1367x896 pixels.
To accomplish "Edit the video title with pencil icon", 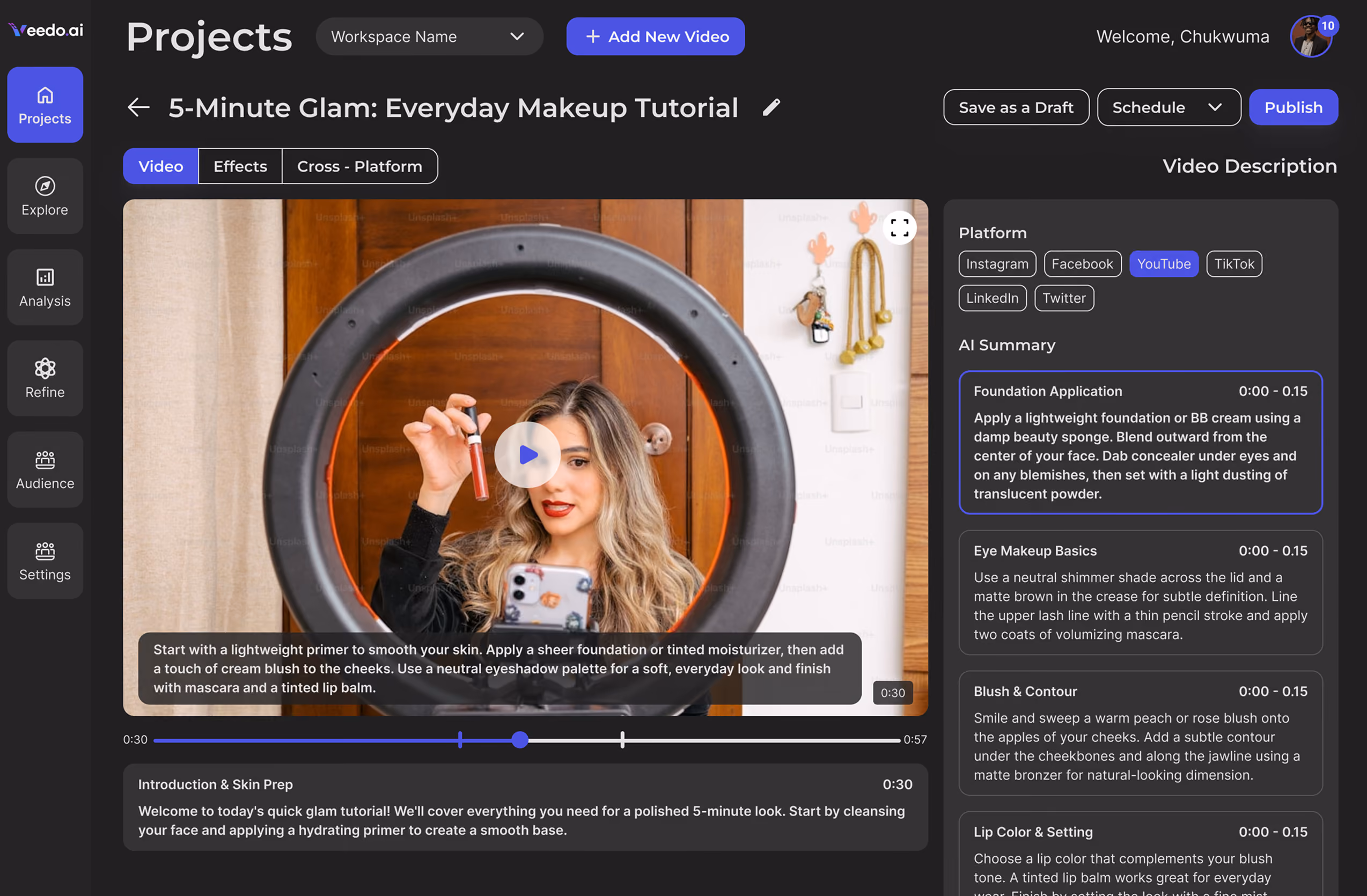I will tap(771, 107).
